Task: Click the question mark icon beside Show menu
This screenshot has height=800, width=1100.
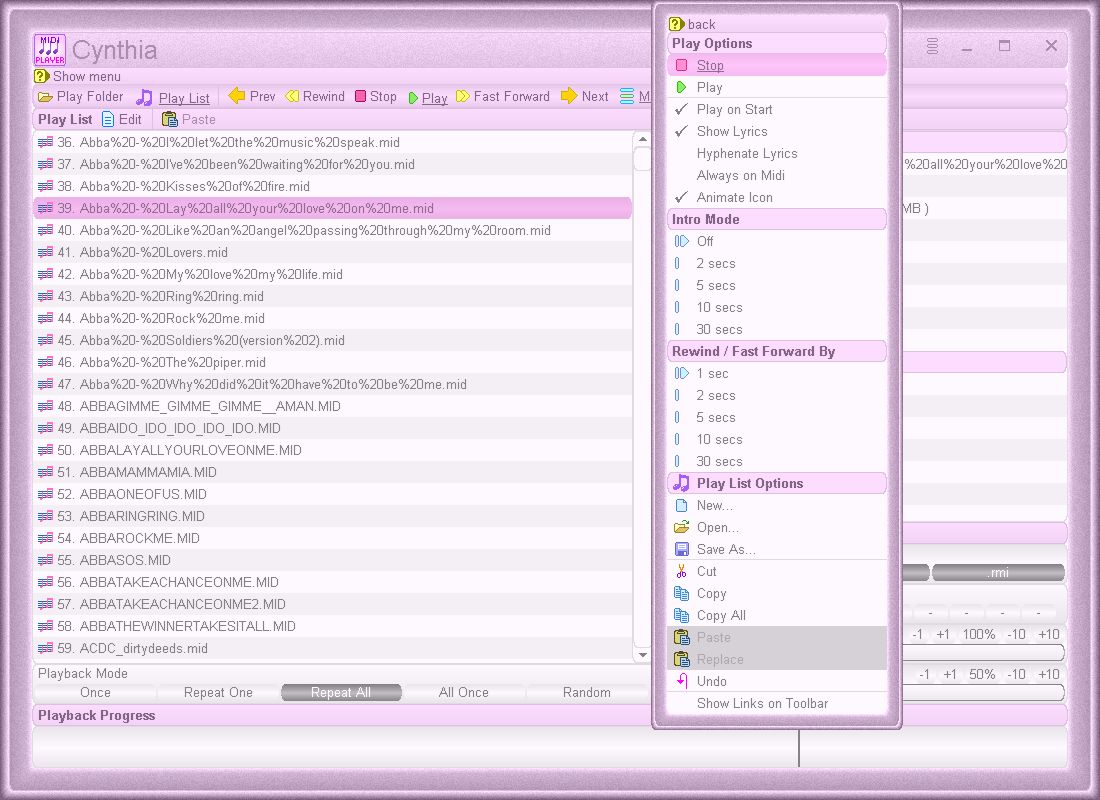Action: click(x=41, y=76)
